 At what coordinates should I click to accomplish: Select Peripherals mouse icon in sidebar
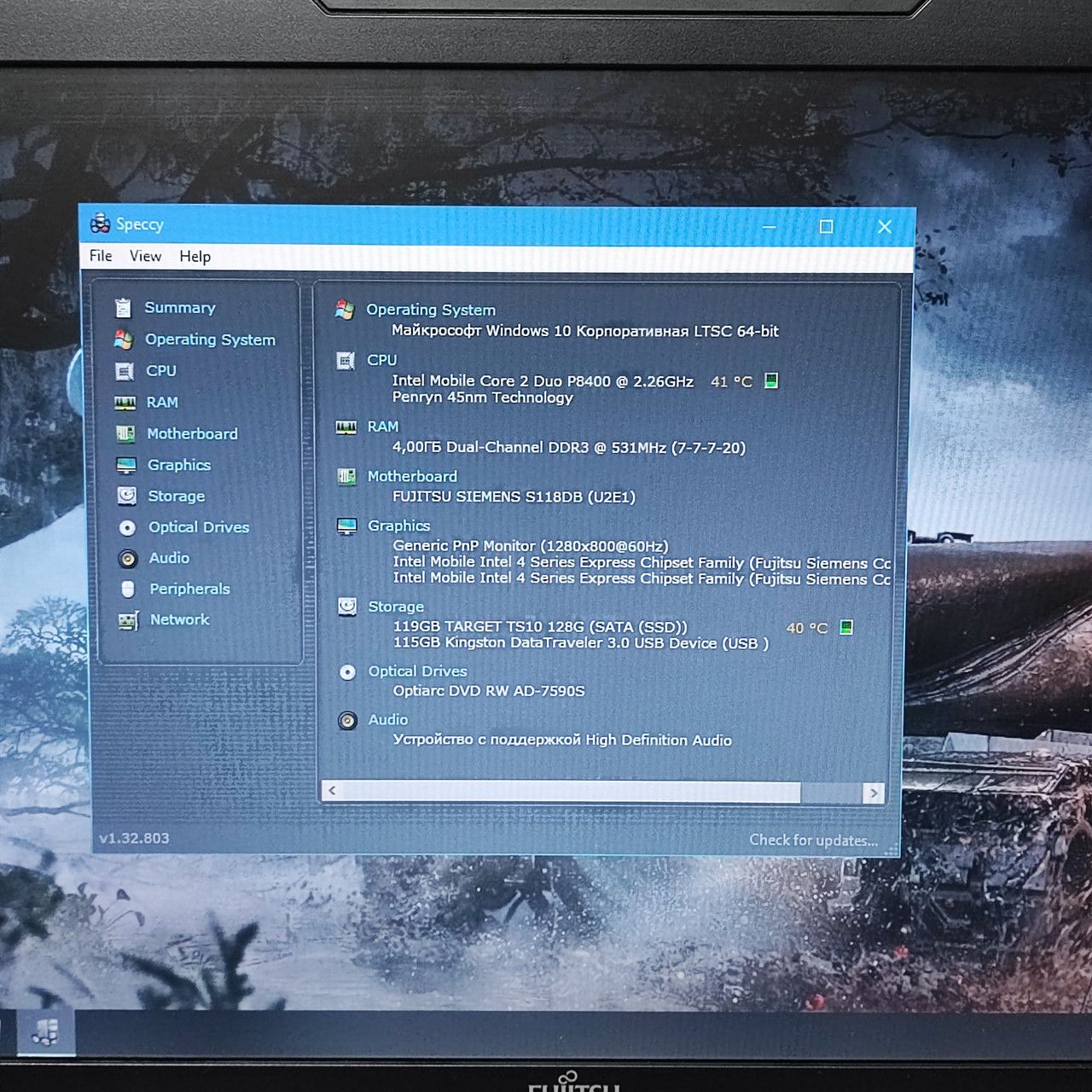pyautogui.click(x=128, y=589)
